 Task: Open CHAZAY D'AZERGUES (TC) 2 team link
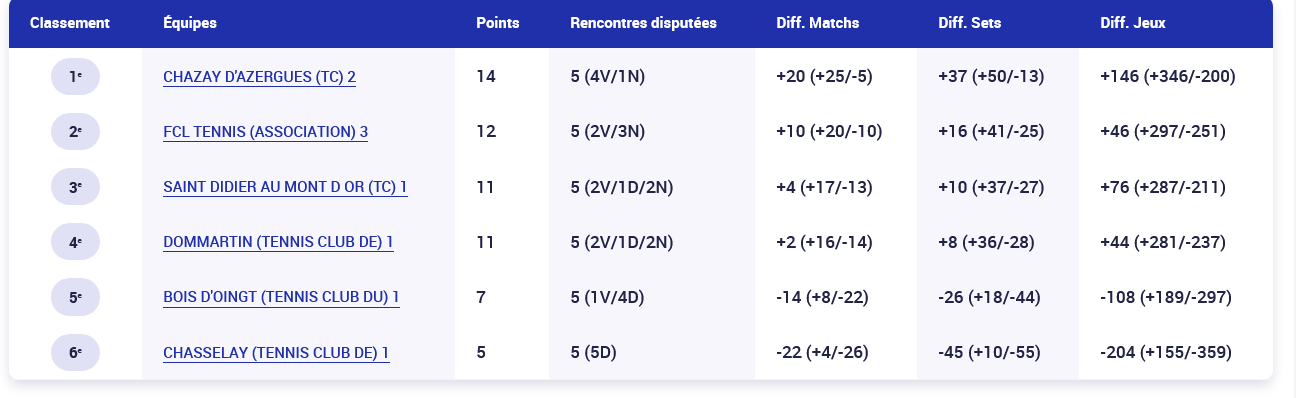pyautogui.click(x=260, y=76)
